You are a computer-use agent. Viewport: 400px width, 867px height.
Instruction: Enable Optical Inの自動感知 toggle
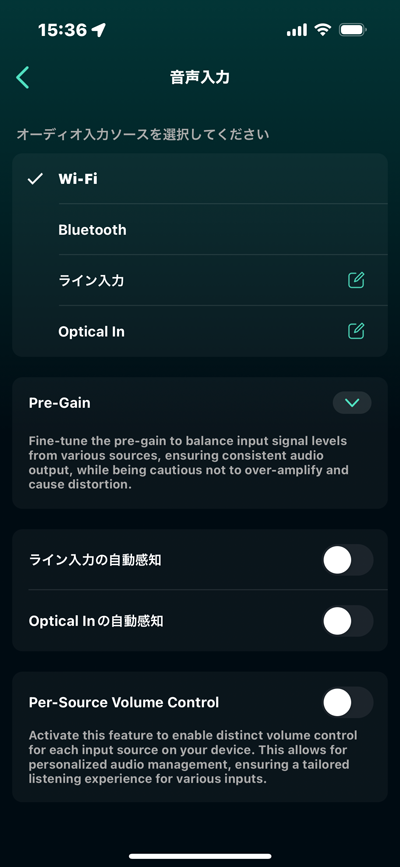click(x=347, y=621)
